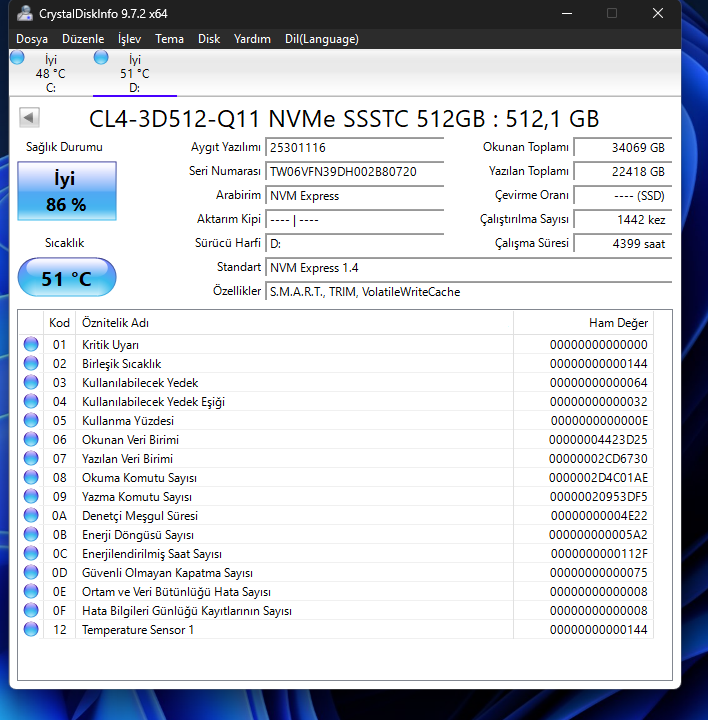
Task: Click status icon for Okunan Veri Birimi row
Action: (31, 439)
